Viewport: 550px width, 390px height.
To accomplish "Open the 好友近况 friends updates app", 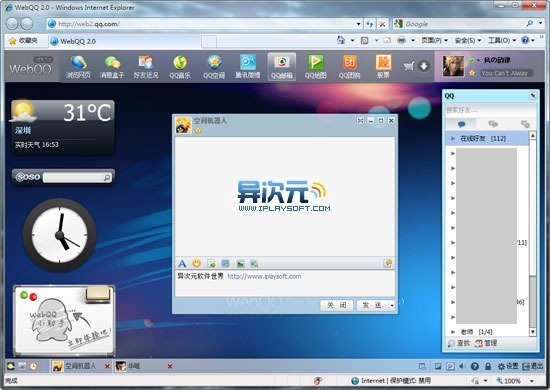I will point(146,67).
